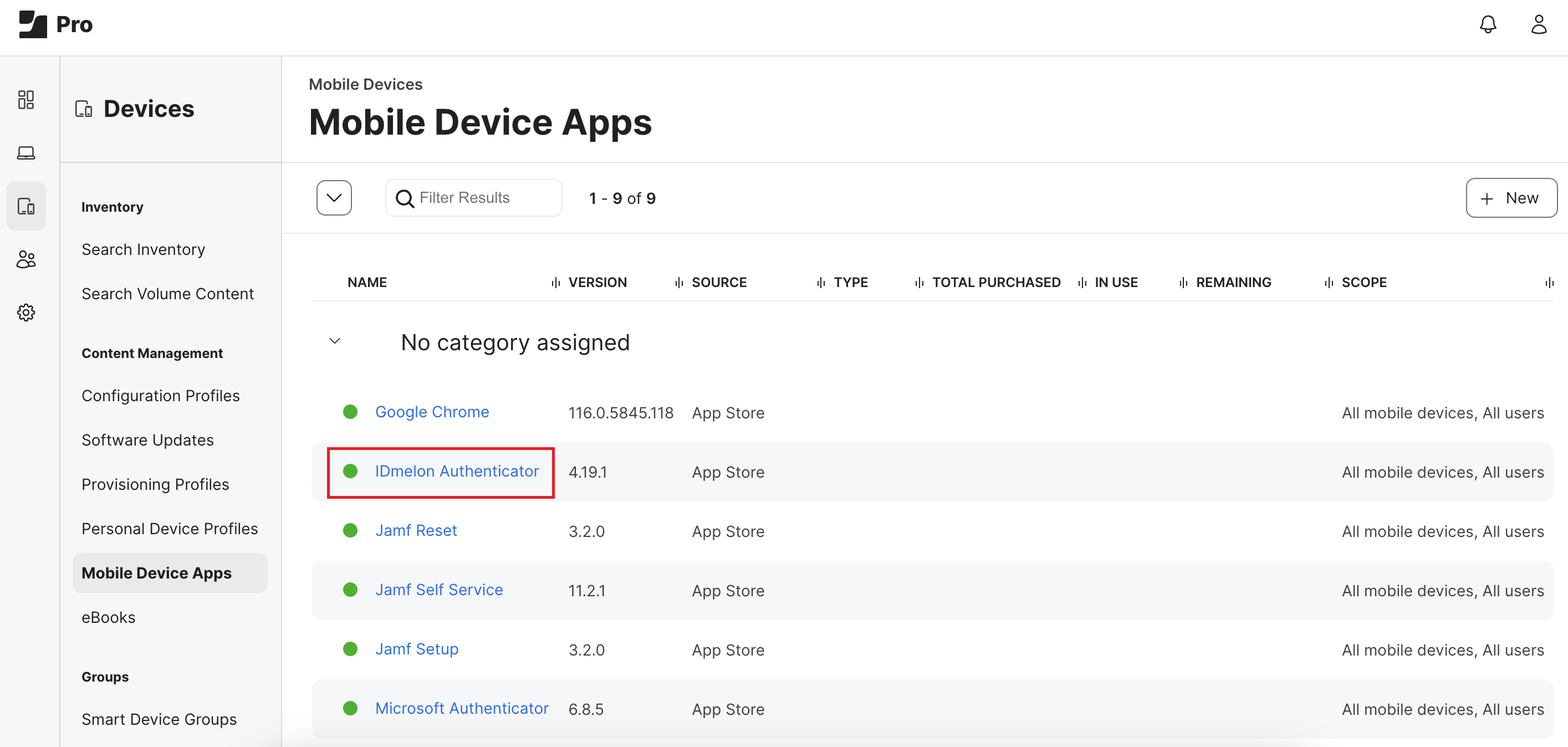Image resolution: width=1568 pixels, height=747 pixels.
Task: Open the Computers laptop icon
Action: coord(26,153)
